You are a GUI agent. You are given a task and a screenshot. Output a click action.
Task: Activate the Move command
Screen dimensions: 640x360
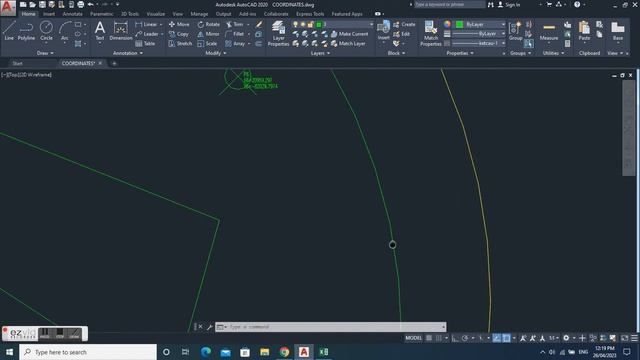tap(179, 24)
